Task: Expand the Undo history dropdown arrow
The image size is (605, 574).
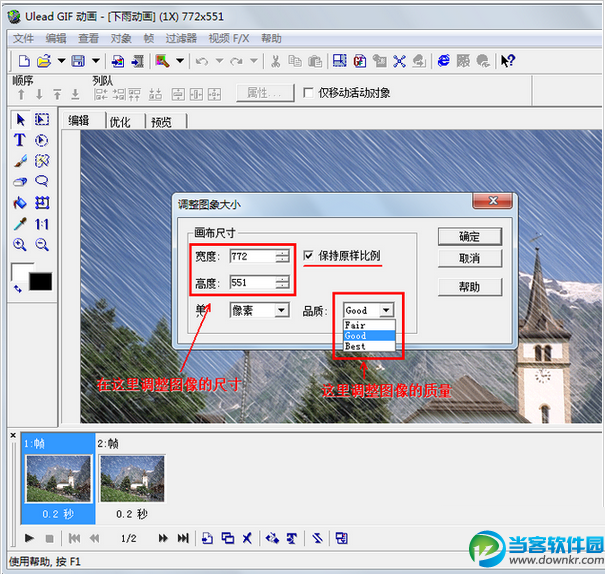Action: 220,61
